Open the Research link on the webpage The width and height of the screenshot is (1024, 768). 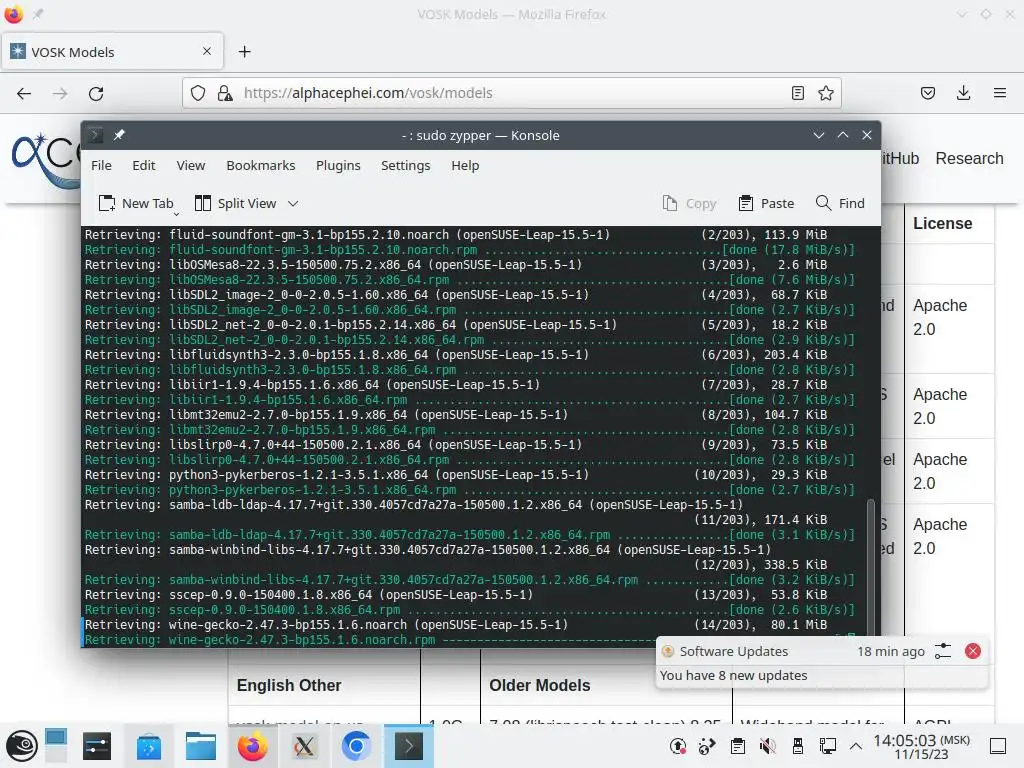click(x=969, y=159)
